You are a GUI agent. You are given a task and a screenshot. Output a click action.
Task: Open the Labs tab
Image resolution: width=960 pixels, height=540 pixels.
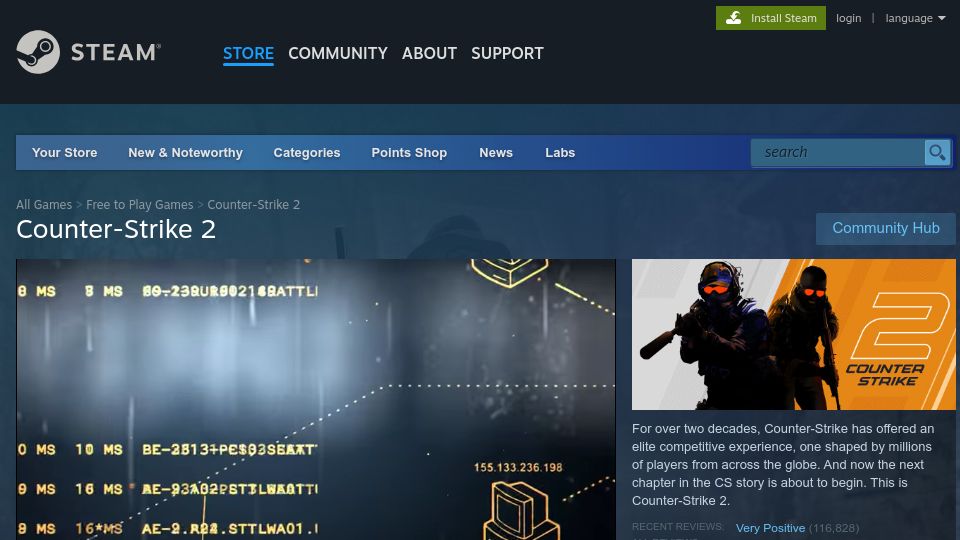pyautogui.click(x=560, y=152)
